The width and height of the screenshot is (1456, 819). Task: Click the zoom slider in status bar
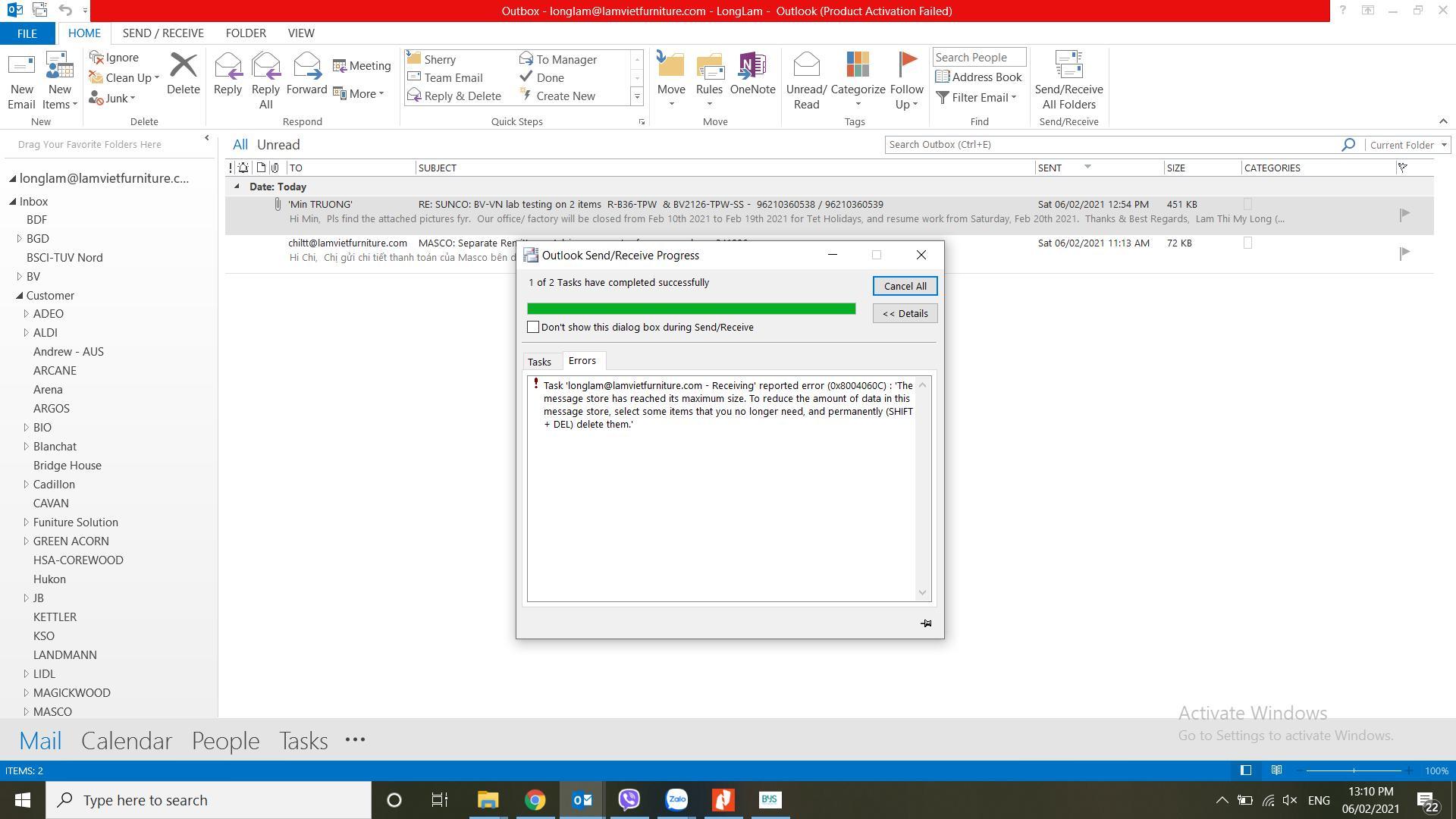point(1354,771)
